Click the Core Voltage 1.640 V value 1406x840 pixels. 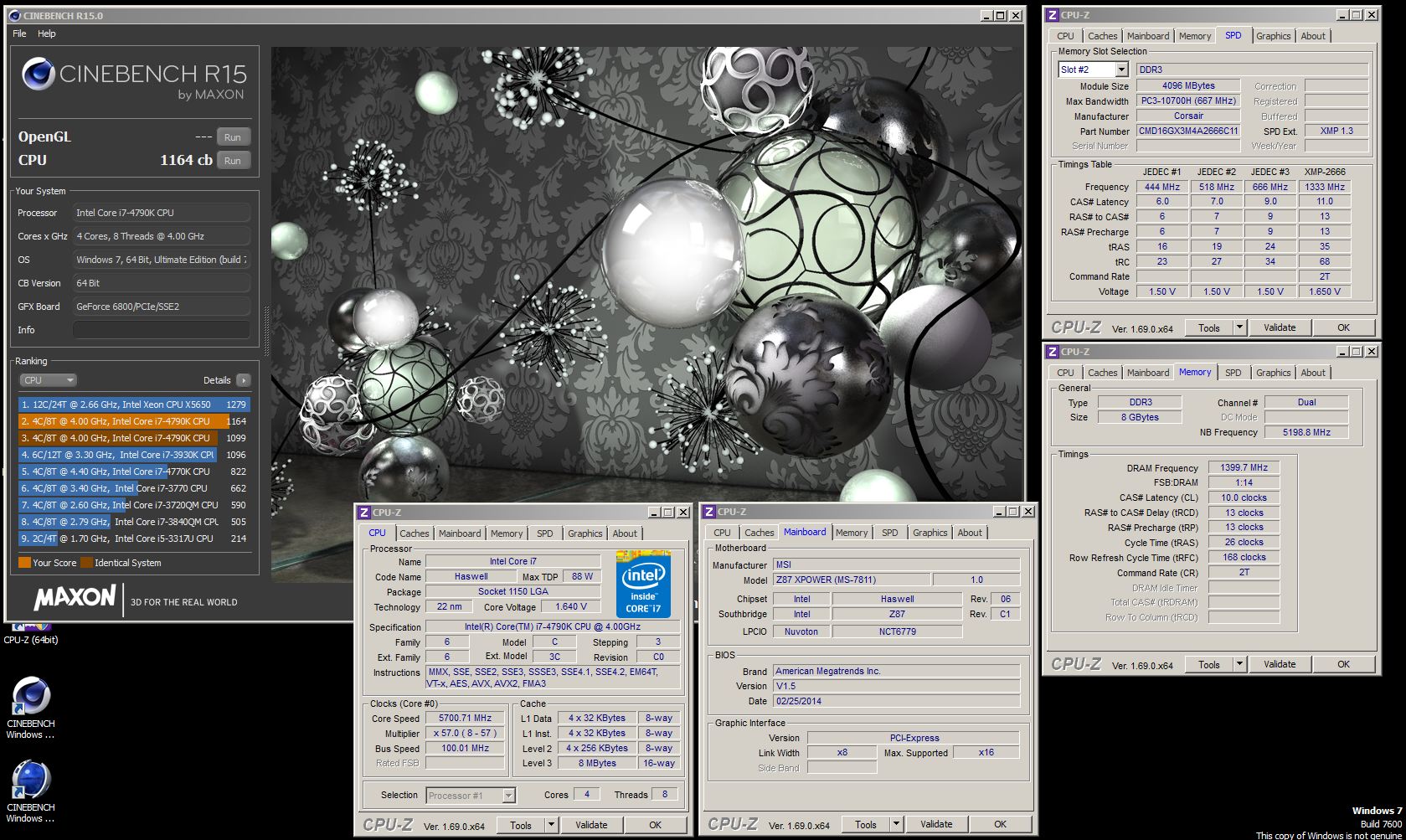point(571,607)
